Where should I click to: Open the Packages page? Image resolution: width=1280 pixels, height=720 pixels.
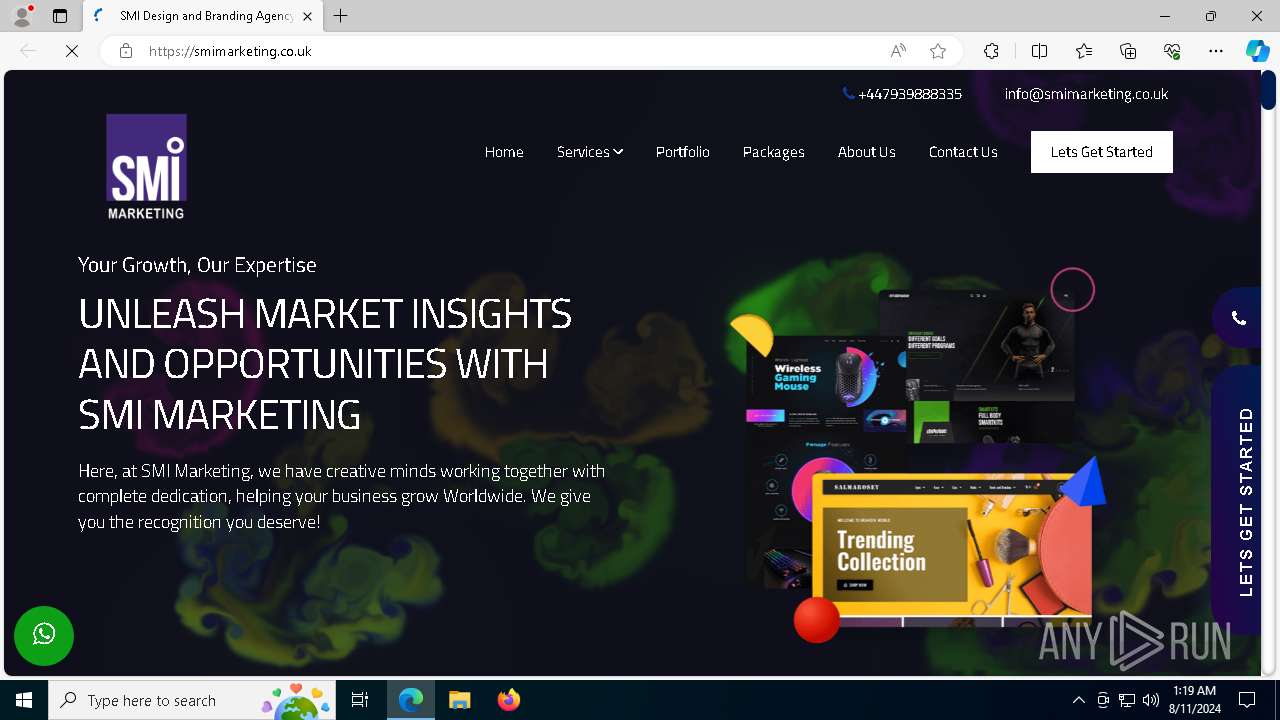click(x=774, y=152)
